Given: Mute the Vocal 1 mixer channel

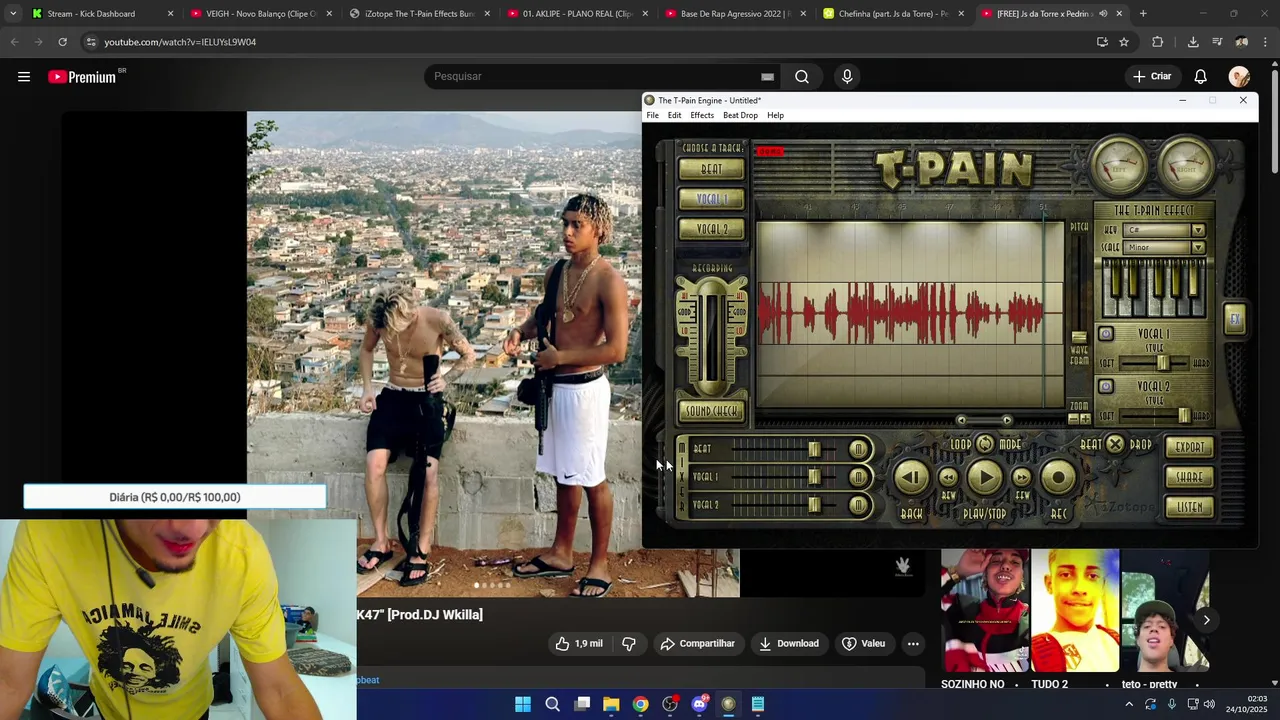Looking at the screenshot, I should coord(858,477).
